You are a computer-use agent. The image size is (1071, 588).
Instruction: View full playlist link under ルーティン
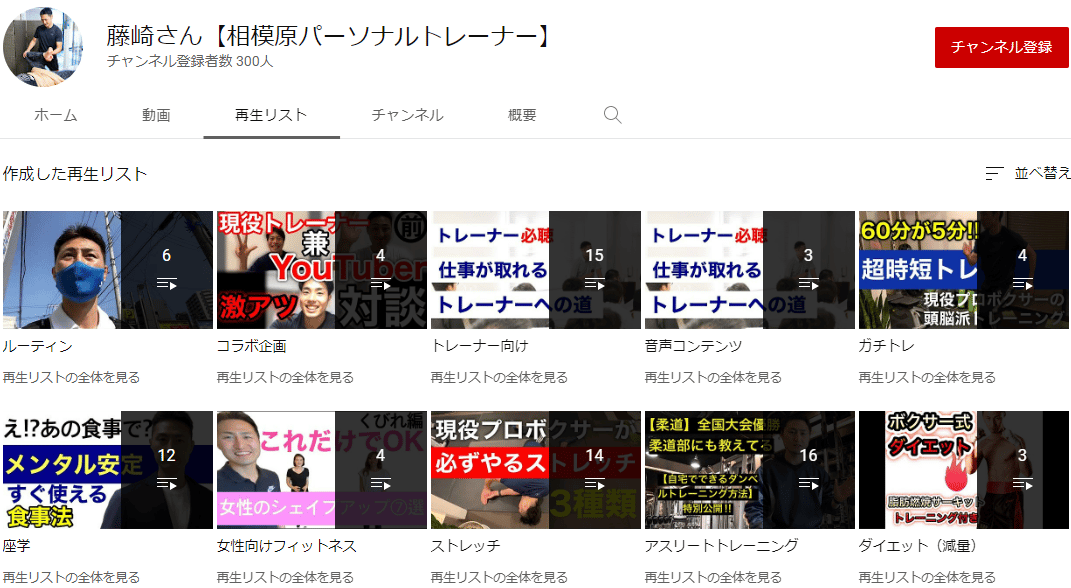tap(71, 377)
